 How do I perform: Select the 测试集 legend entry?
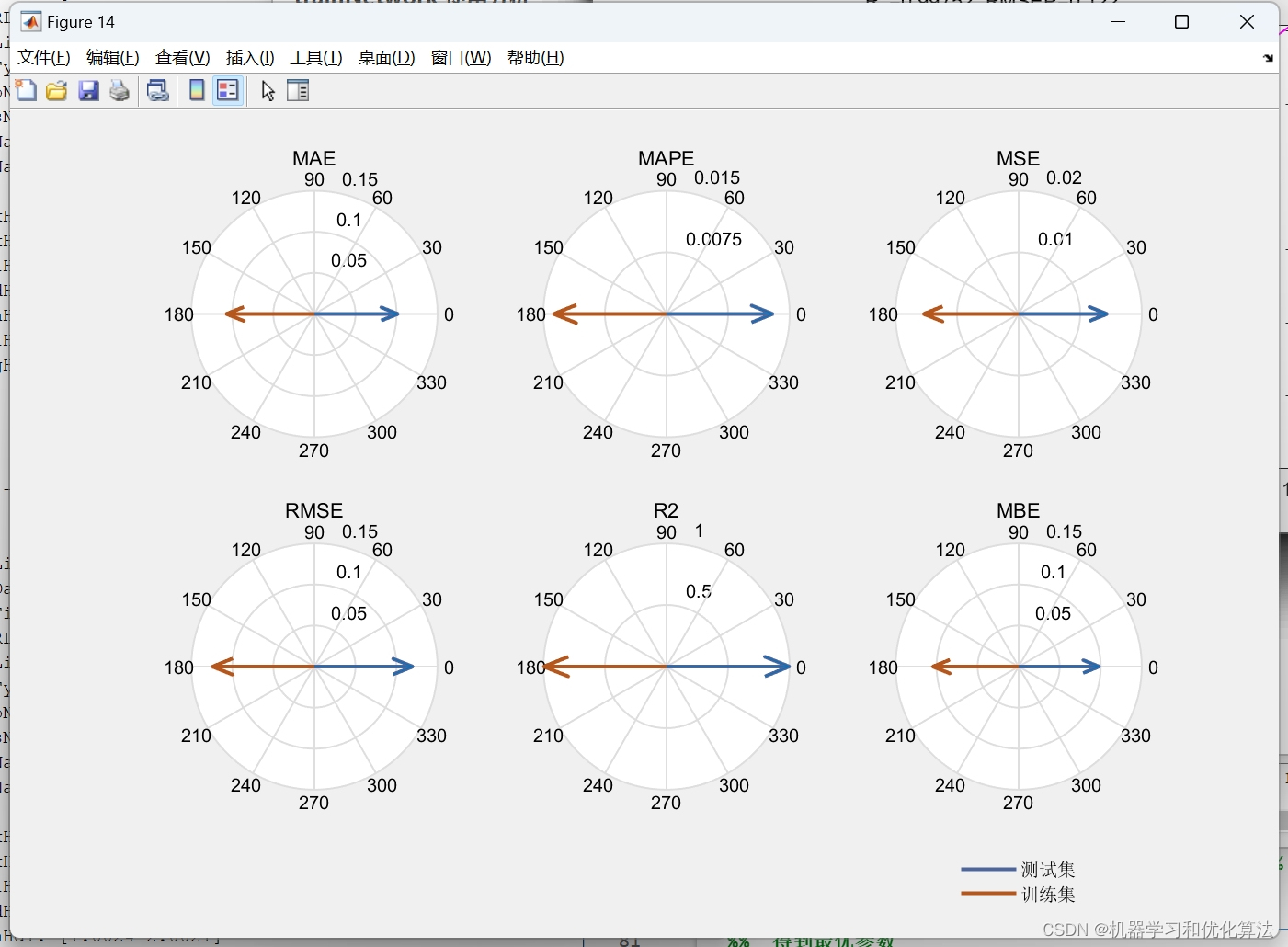click(1046, 868)
